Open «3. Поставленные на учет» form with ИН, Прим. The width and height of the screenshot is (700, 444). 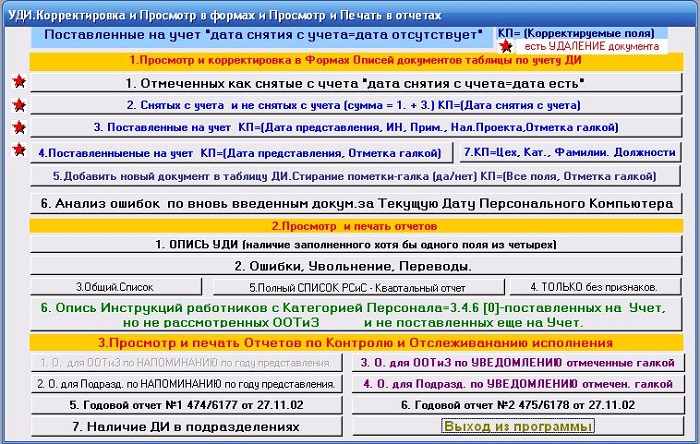[x=356, y=128]
